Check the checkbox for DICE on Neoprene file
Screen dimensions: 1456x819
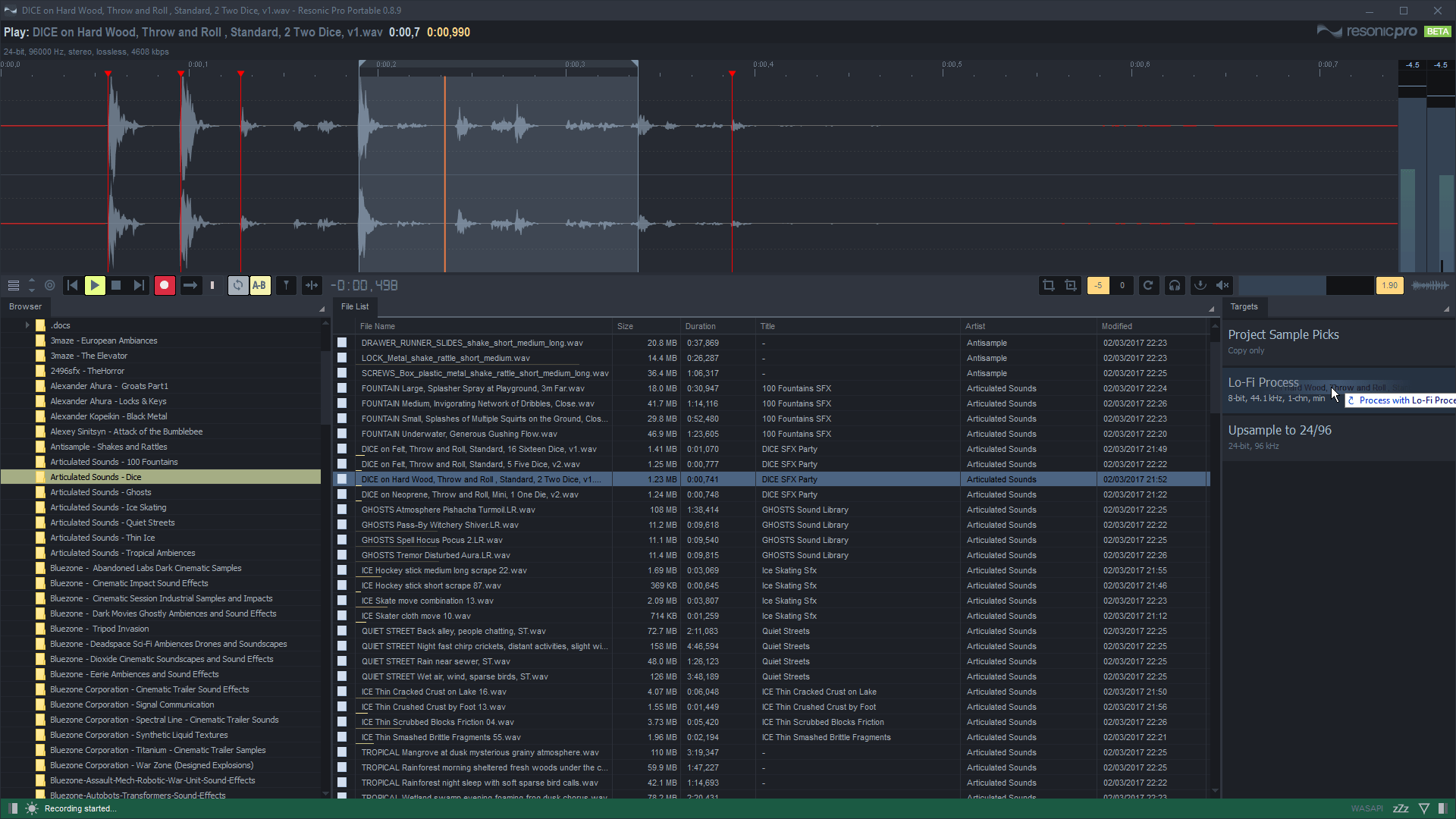[x=343, y=494]
